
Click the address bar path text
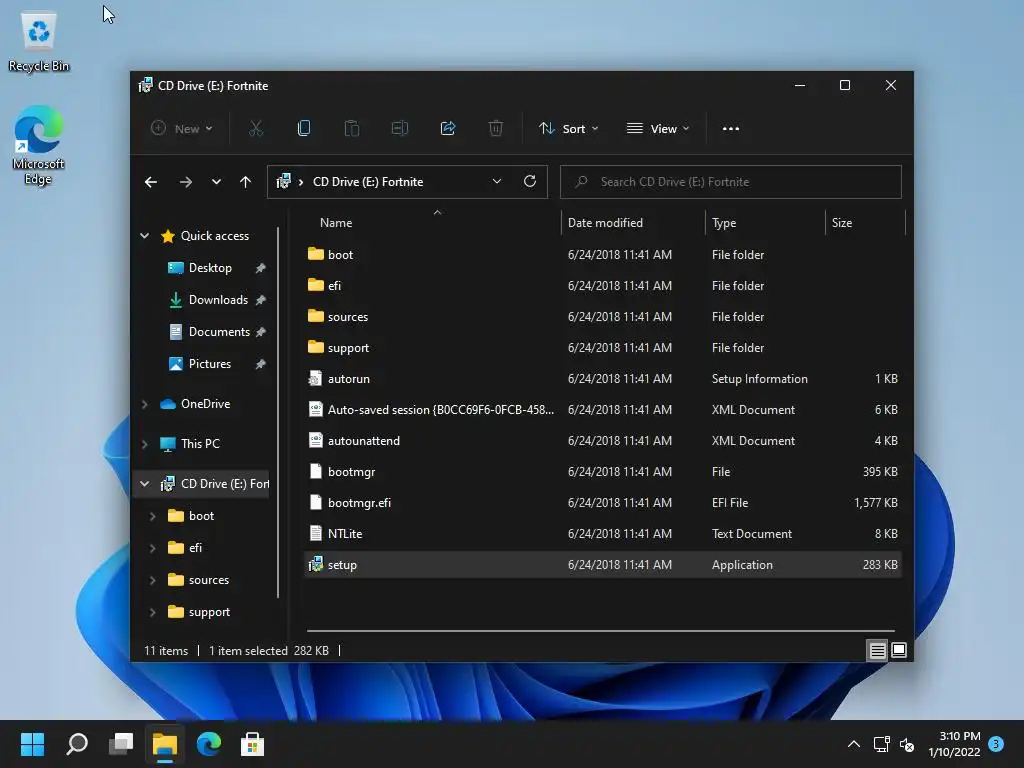click(368, 182)
